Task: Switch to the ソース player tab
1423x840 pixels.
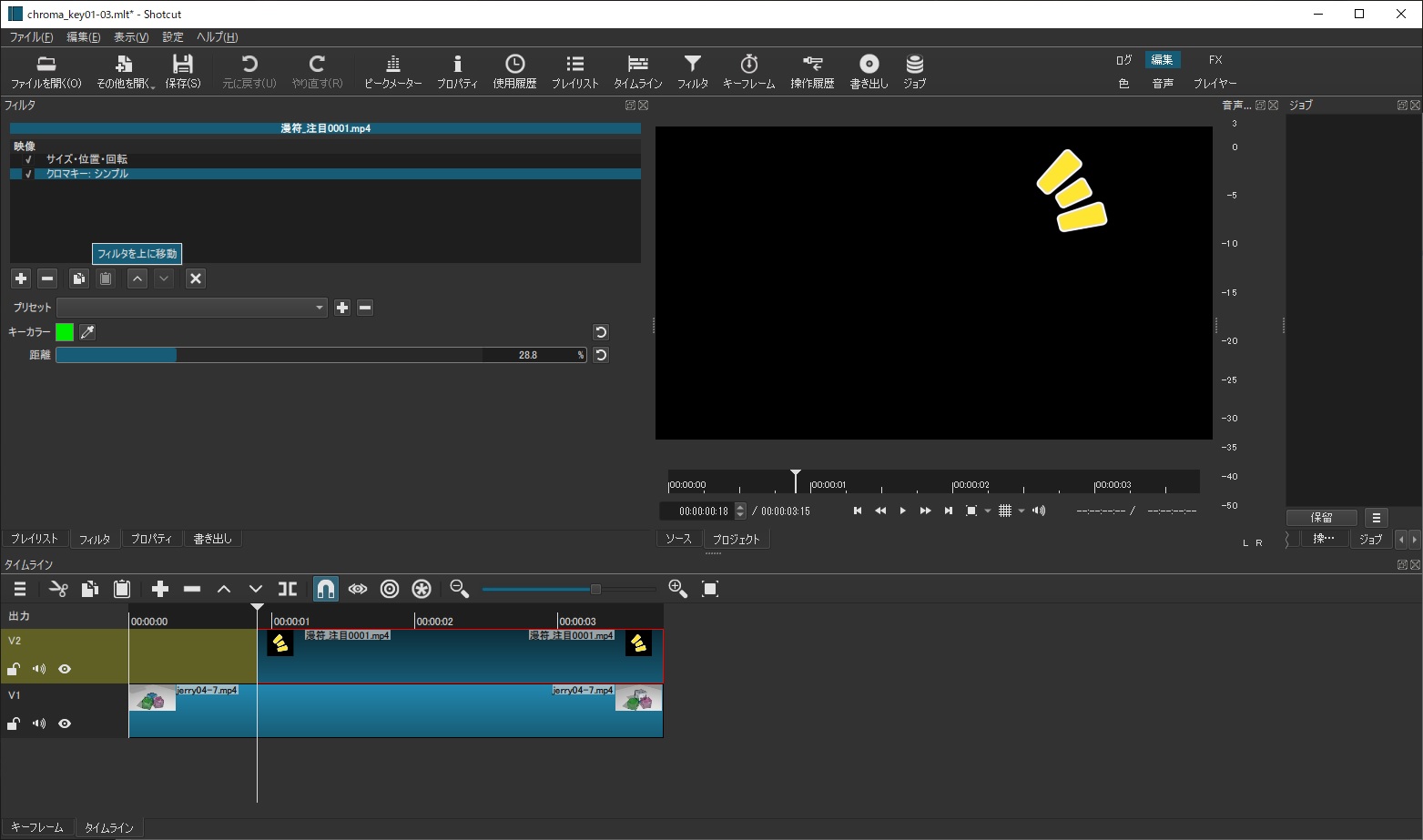Action: click(x=678, y=539)
